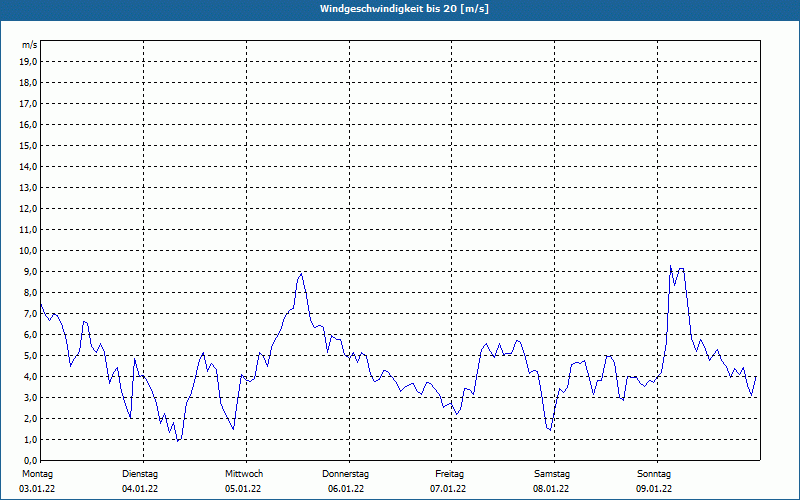Click the Donnerstag day label

point(345,474)
